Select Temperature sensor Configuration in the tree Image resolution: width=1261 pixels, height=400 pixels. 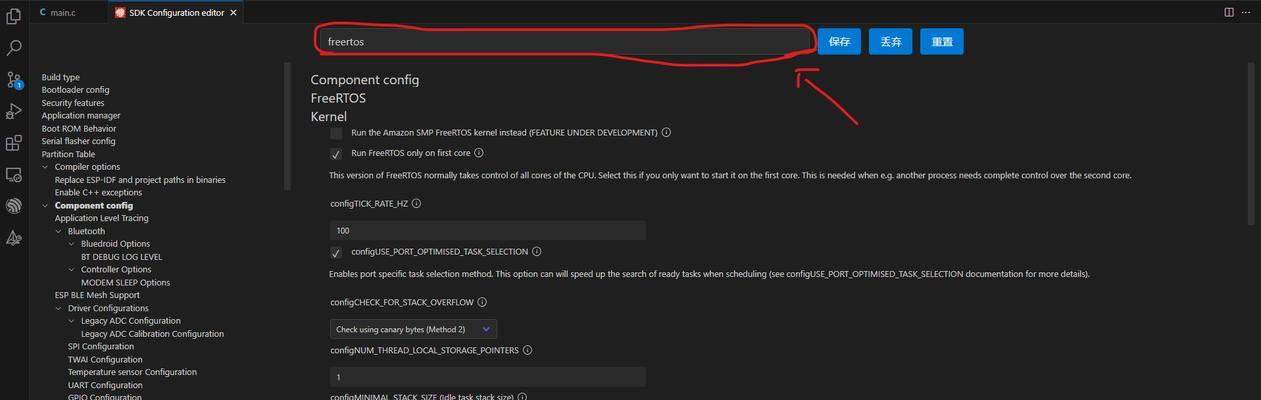132,372
